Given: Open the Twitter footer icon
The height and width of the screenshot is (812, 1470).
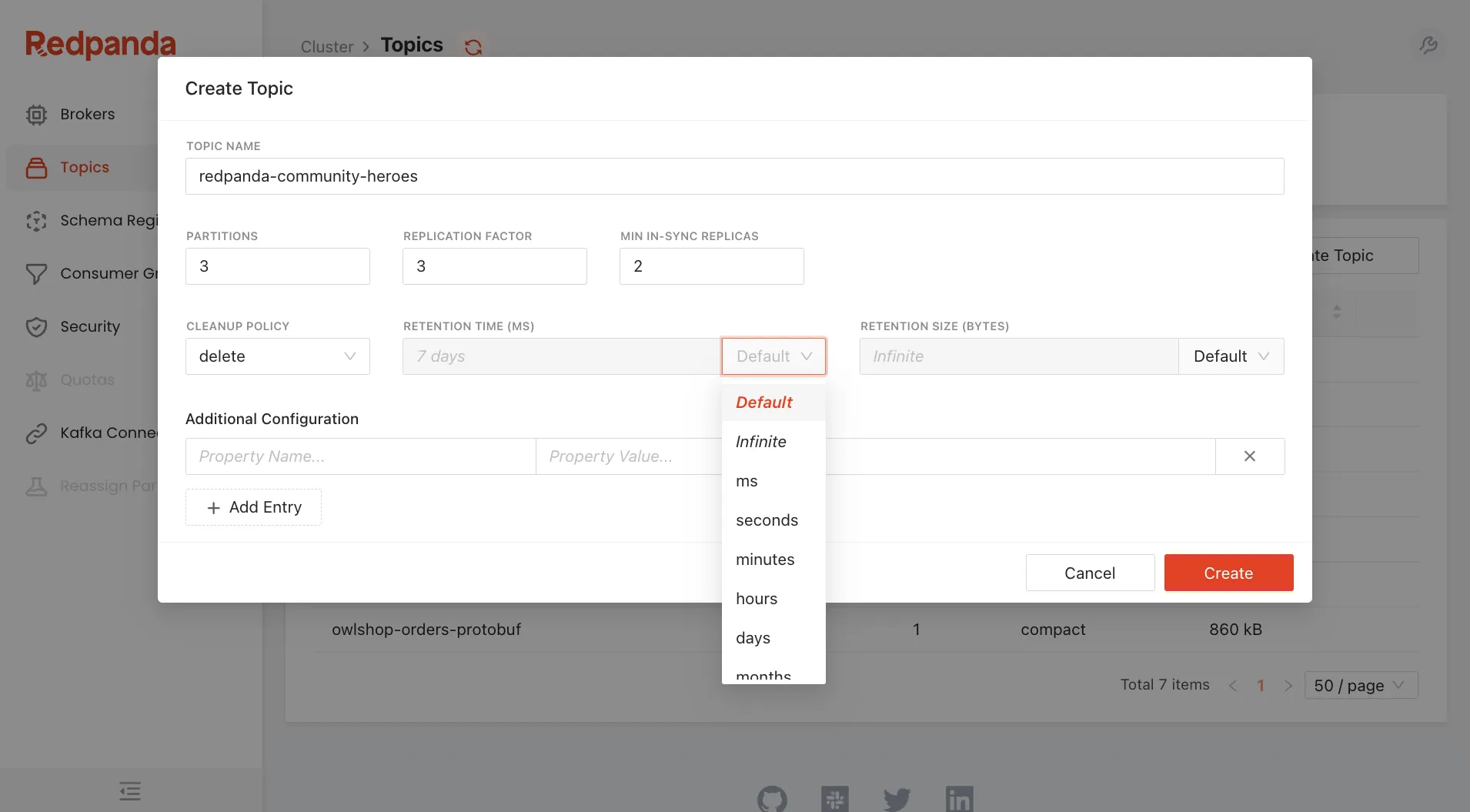Looking at the screenshot, I should [897, 800].
